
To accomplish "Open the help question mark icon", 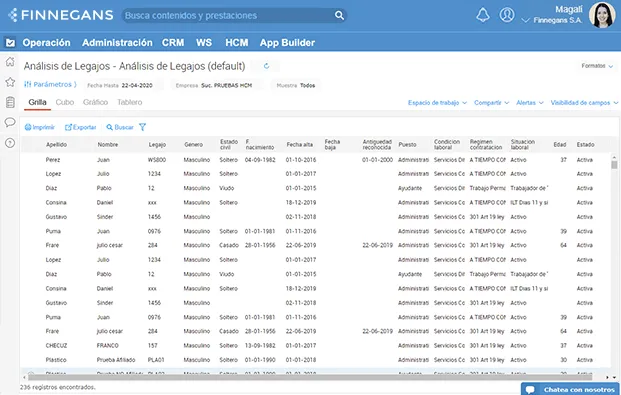I will coord(10,143).
